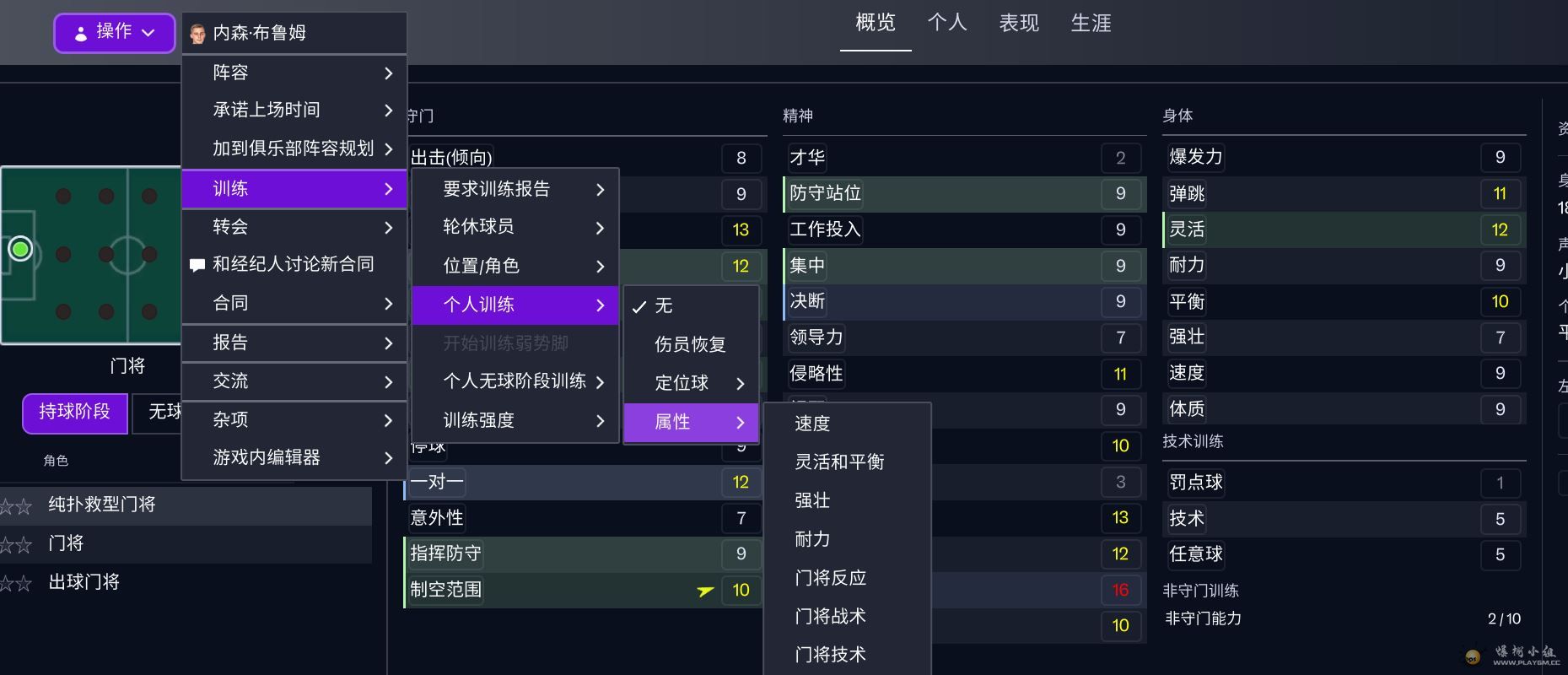Click the green goalkeeper position dot on pitch
Viewport: 1568px width, 675px height.
pos(20,249)
